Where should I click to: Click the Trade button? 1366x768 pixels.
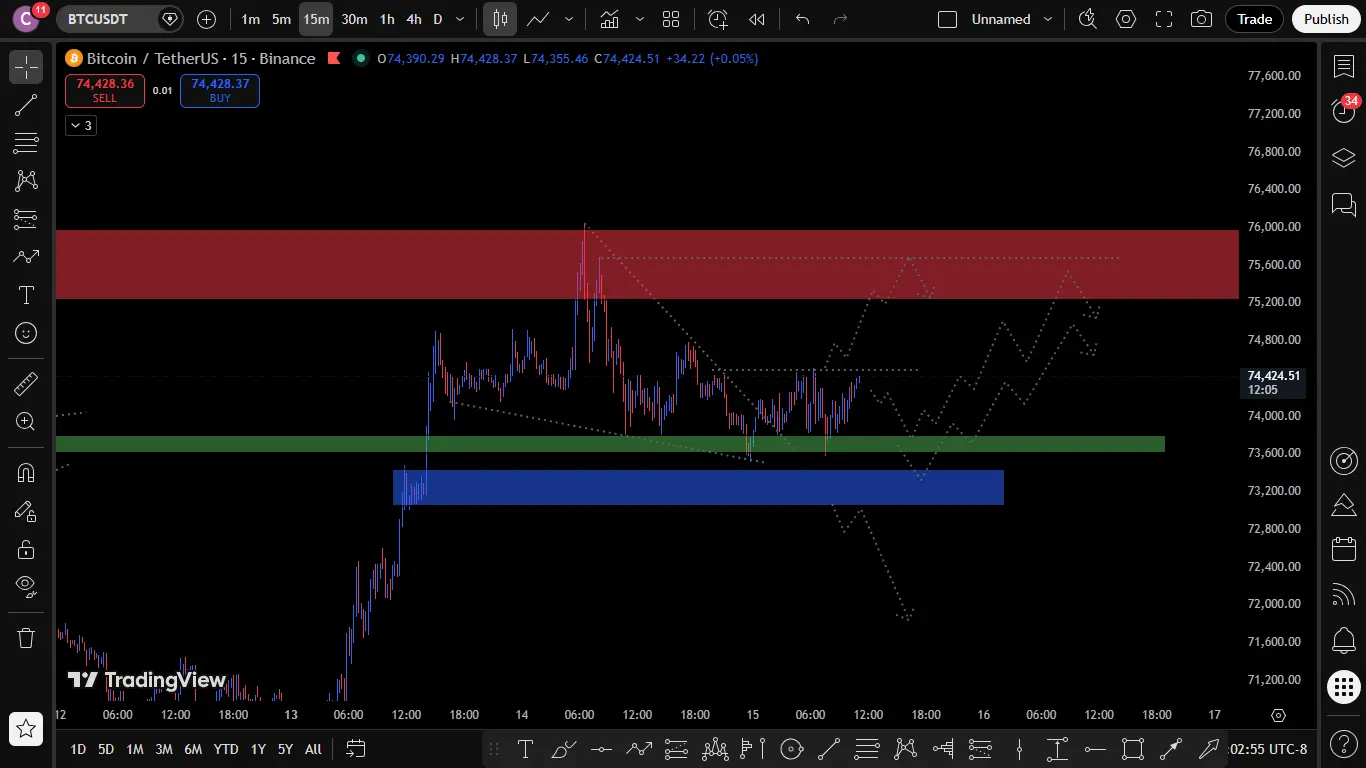click(x=1254, y=19)
